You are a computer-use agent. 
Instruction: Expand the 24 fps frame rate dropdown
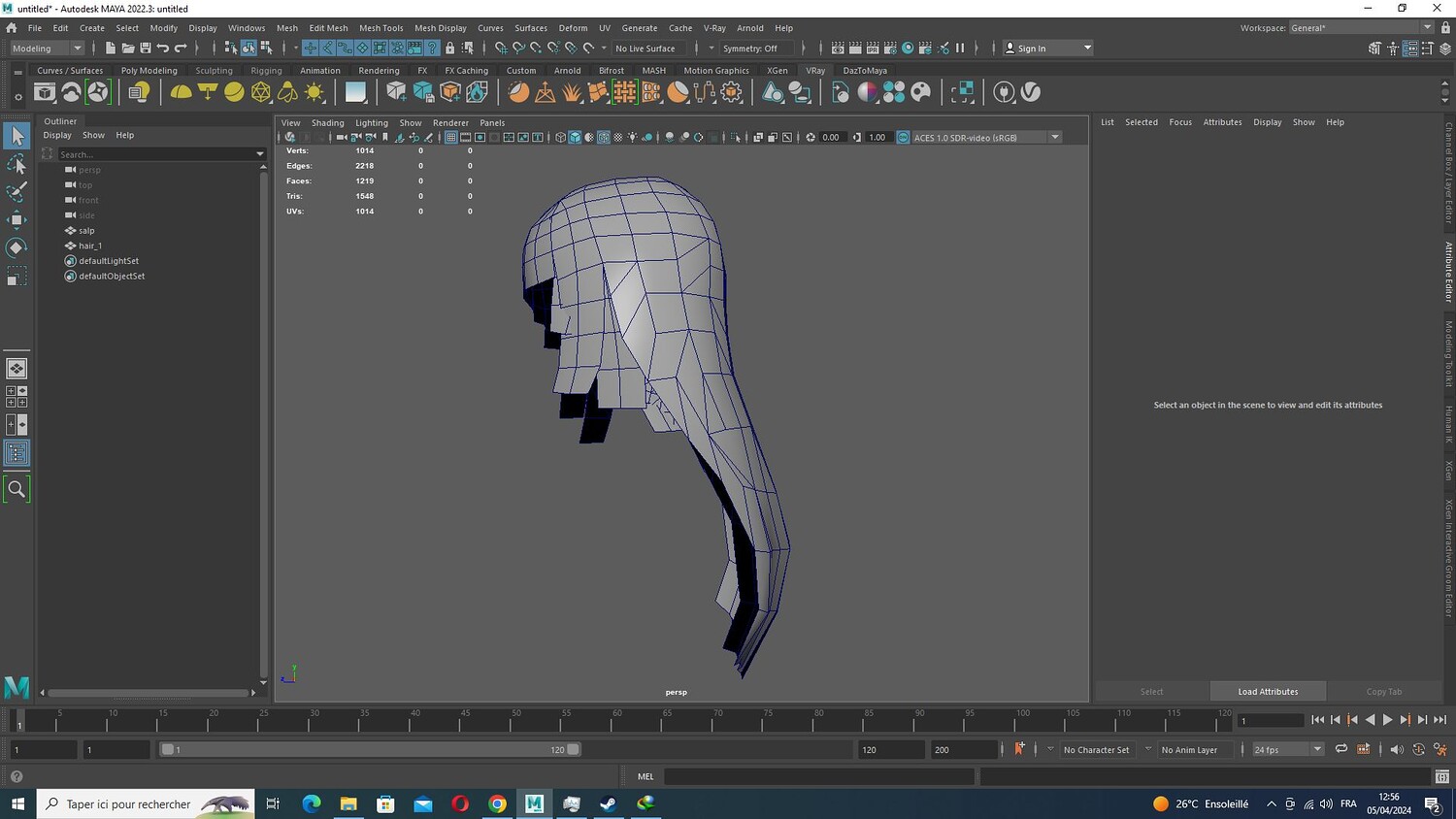pyautogui.click(x=1317, y=749)
